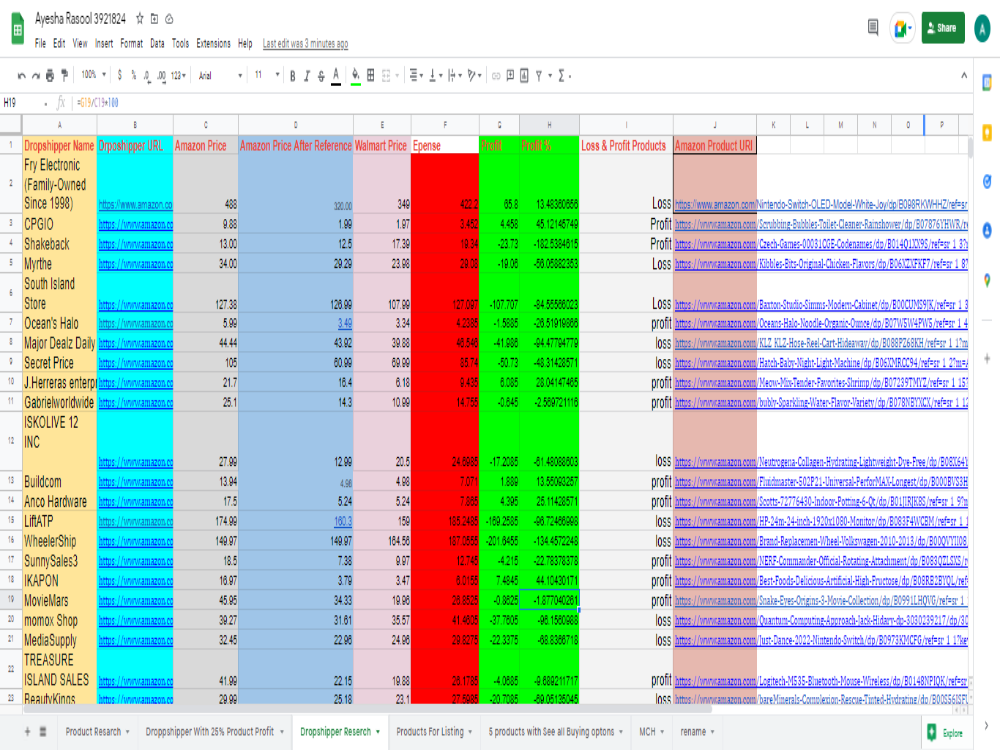Open more number formats dropdown
The width and height of the screenshot is (1000, 750).
coord(179,76)
